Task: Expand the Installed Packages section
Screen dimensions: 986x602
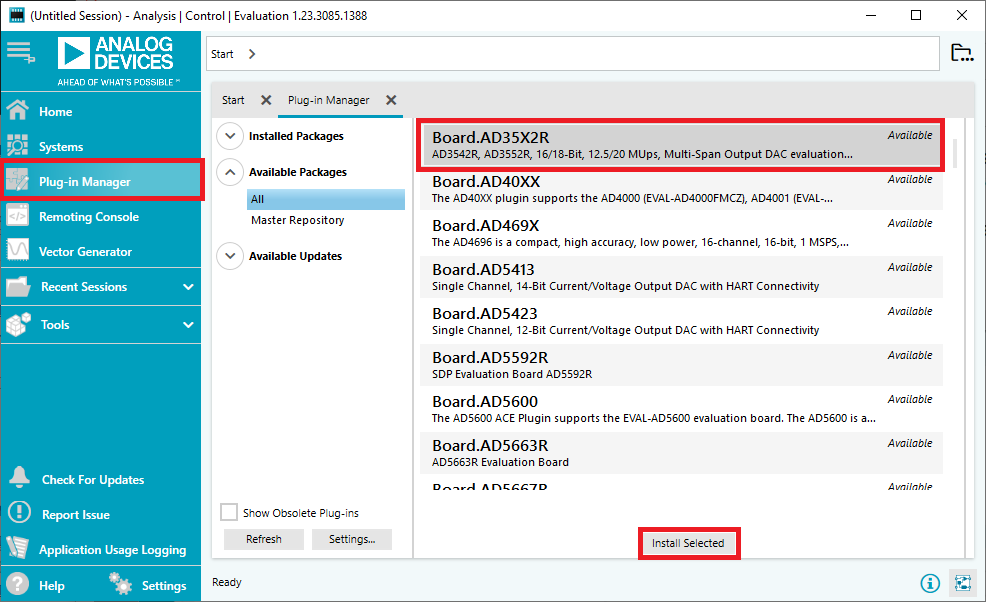Action: point(230,136)
